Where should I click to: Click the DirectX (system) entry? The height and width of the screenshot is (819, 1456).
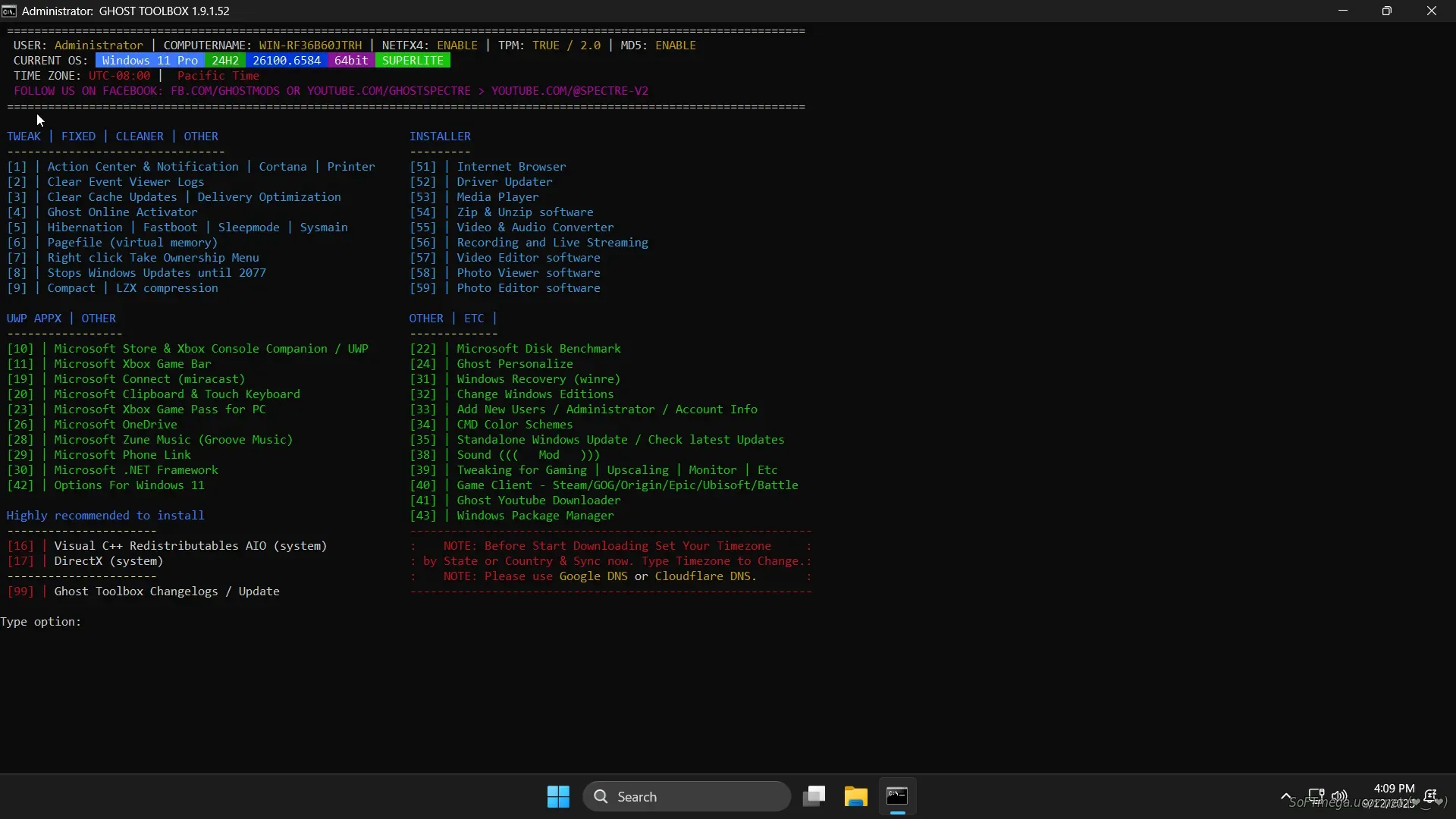[x=108, y=561]
